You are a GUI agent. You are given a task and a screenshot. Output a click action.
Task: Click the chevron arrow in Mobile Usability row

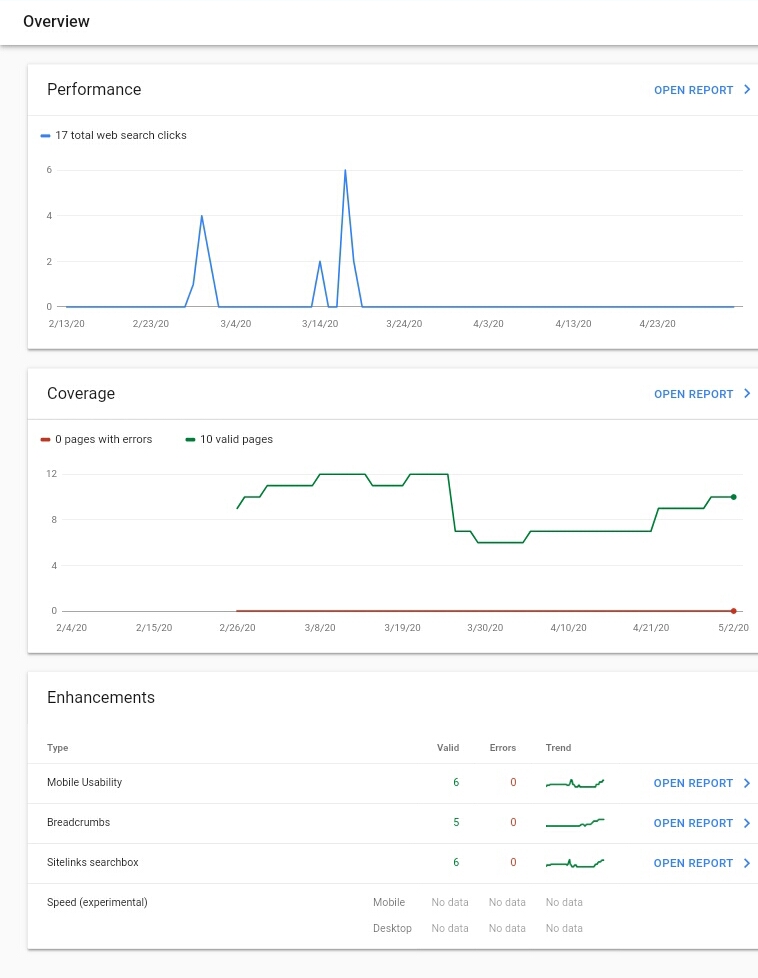pos(747,783)
